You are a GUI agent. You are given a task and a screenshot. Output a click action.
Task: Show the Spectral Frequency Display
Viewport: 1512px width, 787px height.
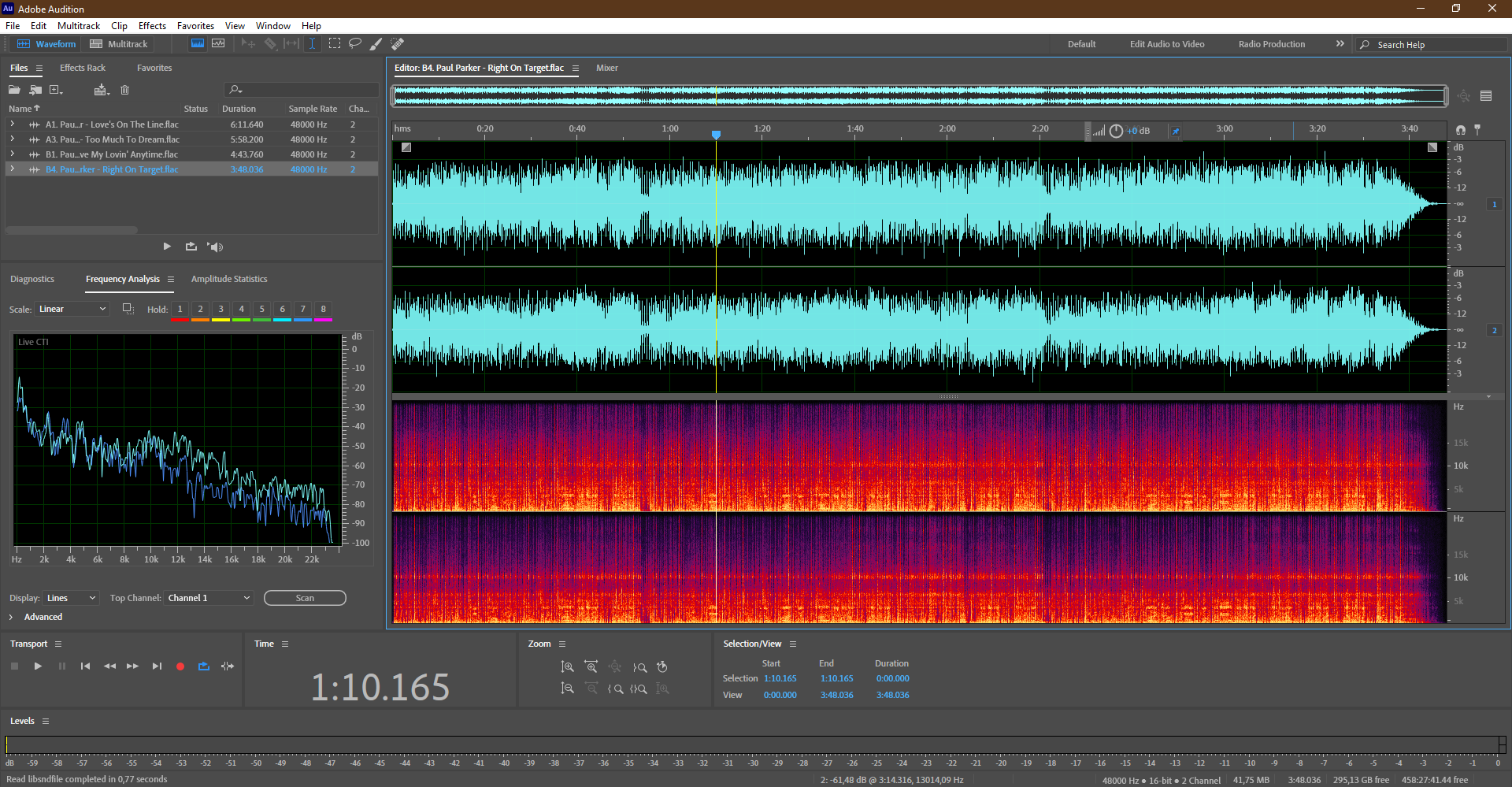[198, 44]
